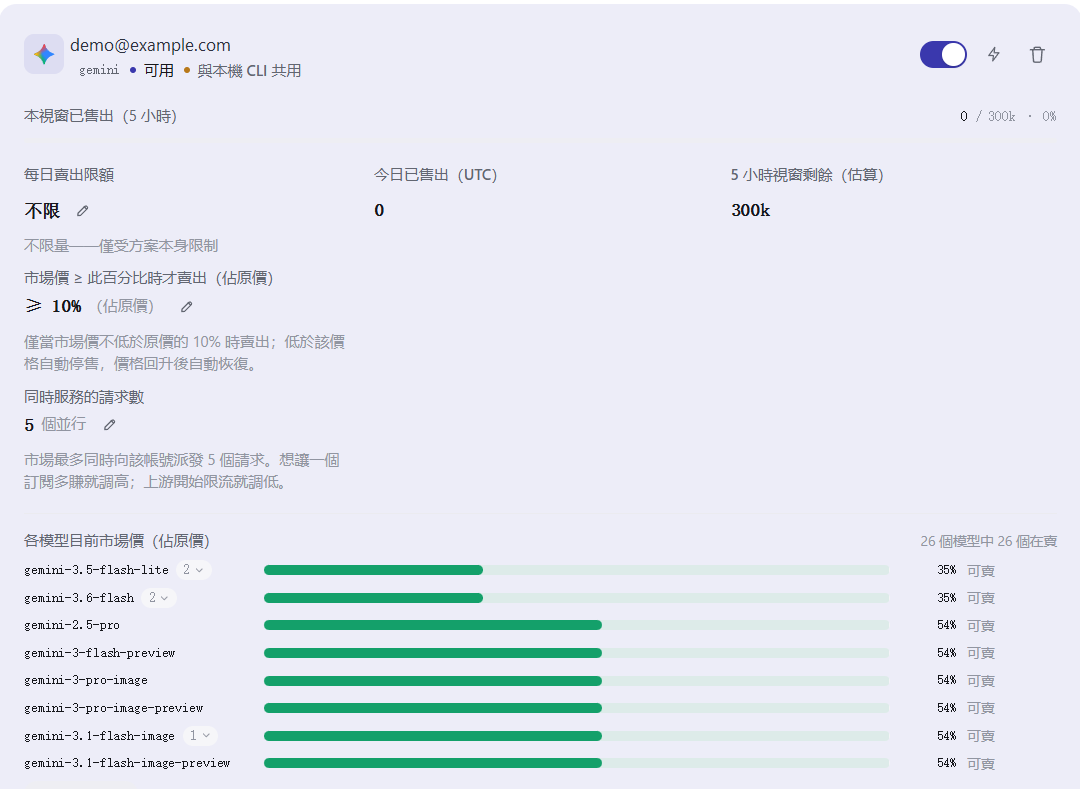
Task: Click the gemini-2.5-pro model name
Action: point(72,625)
